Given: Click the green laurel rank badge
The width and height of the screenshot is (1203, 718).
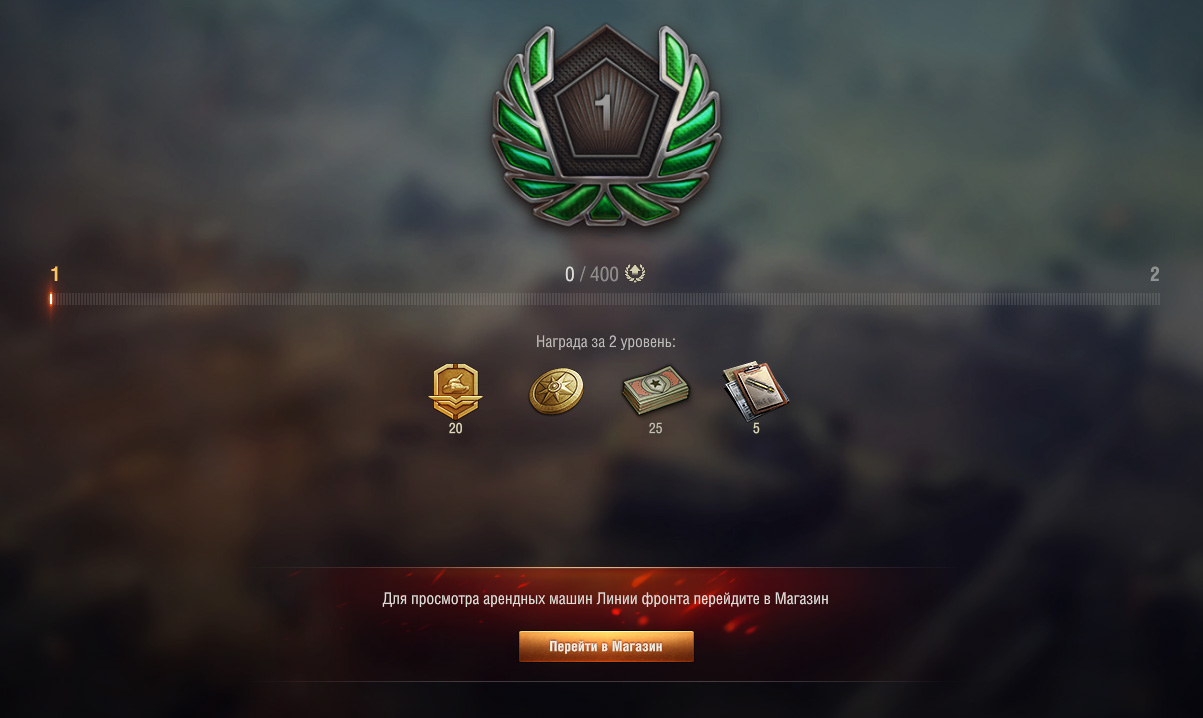Looking at the screenshot, I should click(605, 125).
